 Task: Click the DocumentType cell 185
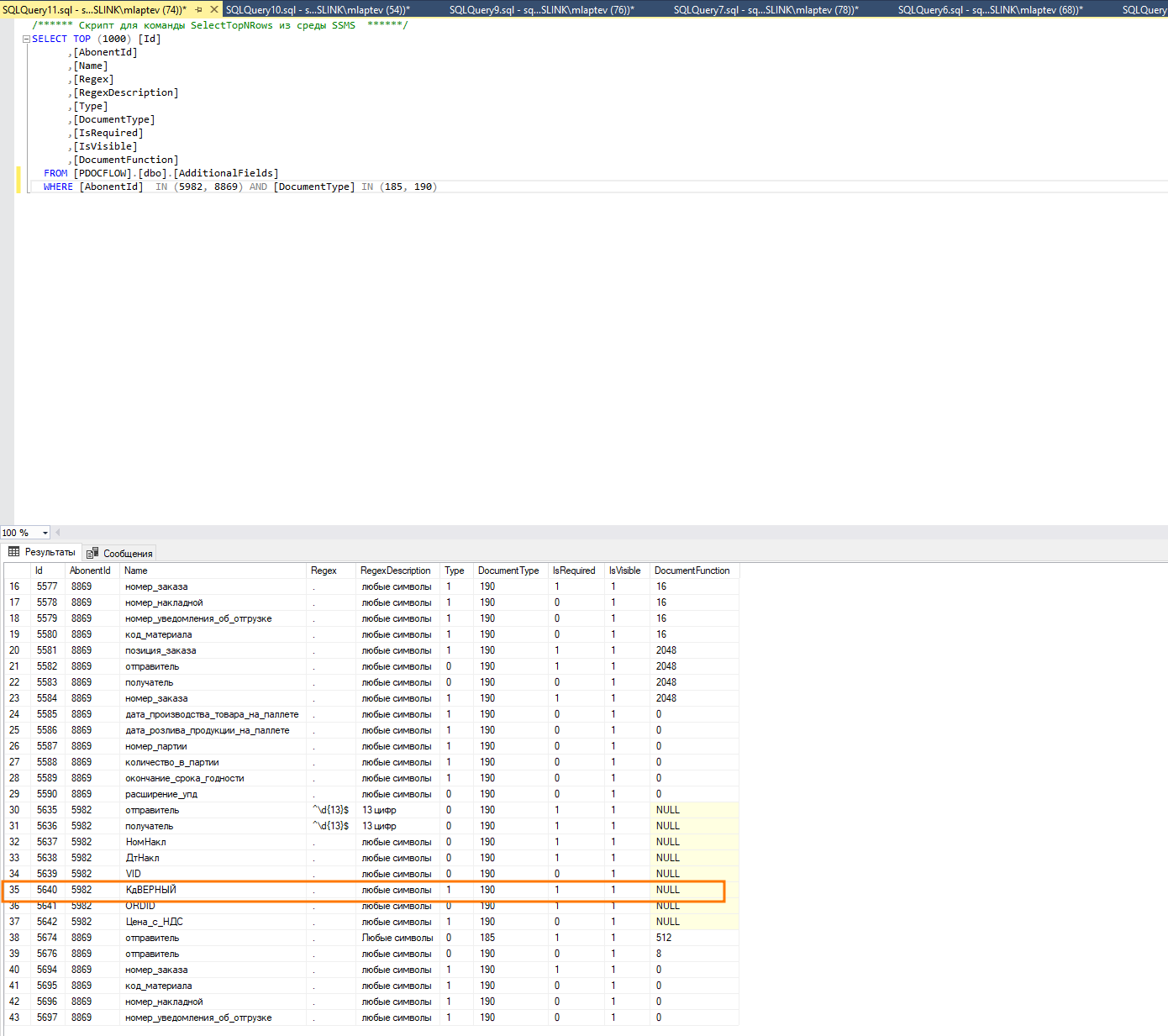point(512,938)
